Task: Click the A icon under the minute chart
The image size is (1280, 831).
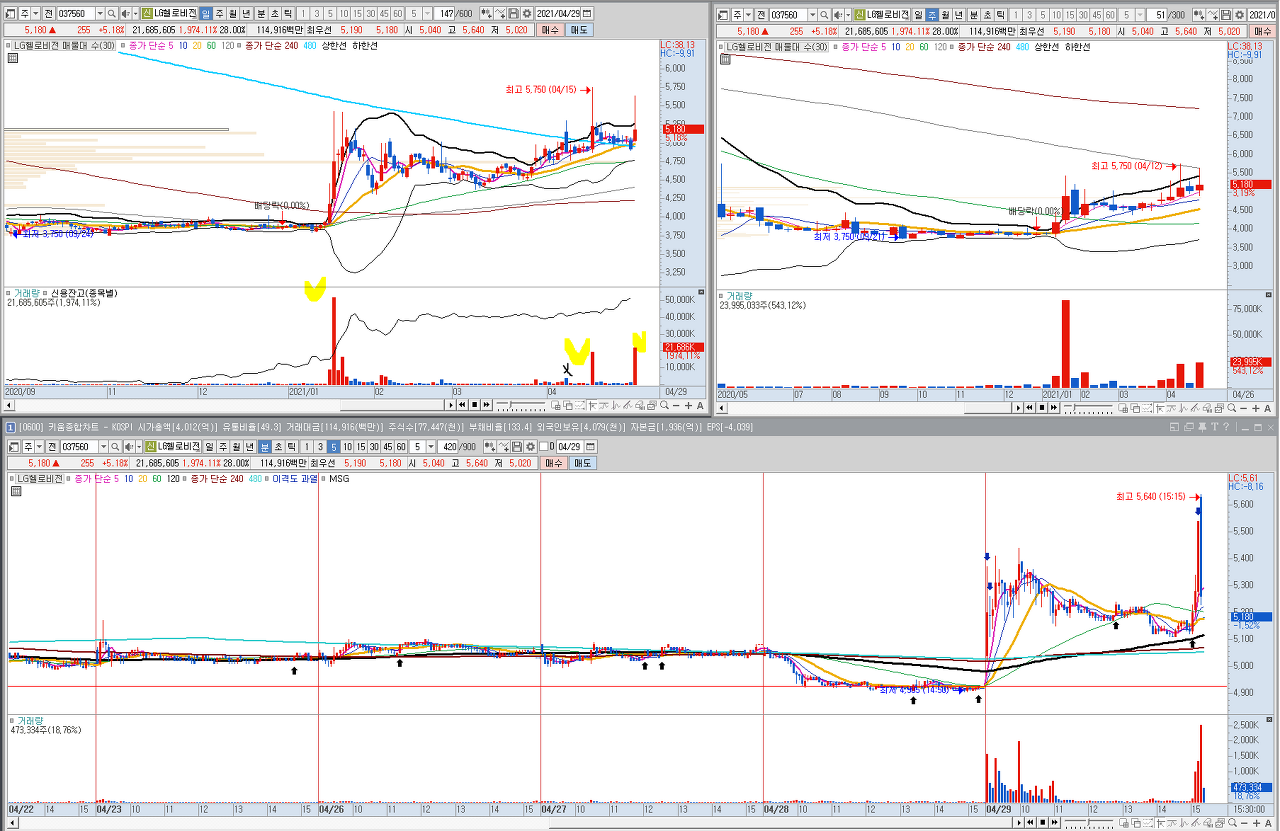Action: (x=1268, y=822)
